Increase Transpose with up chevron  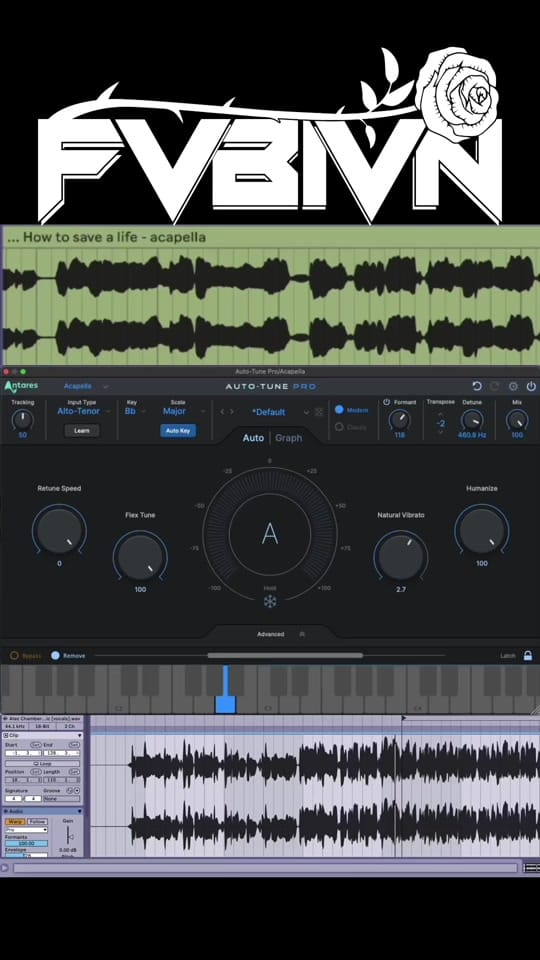coord(441,414)
